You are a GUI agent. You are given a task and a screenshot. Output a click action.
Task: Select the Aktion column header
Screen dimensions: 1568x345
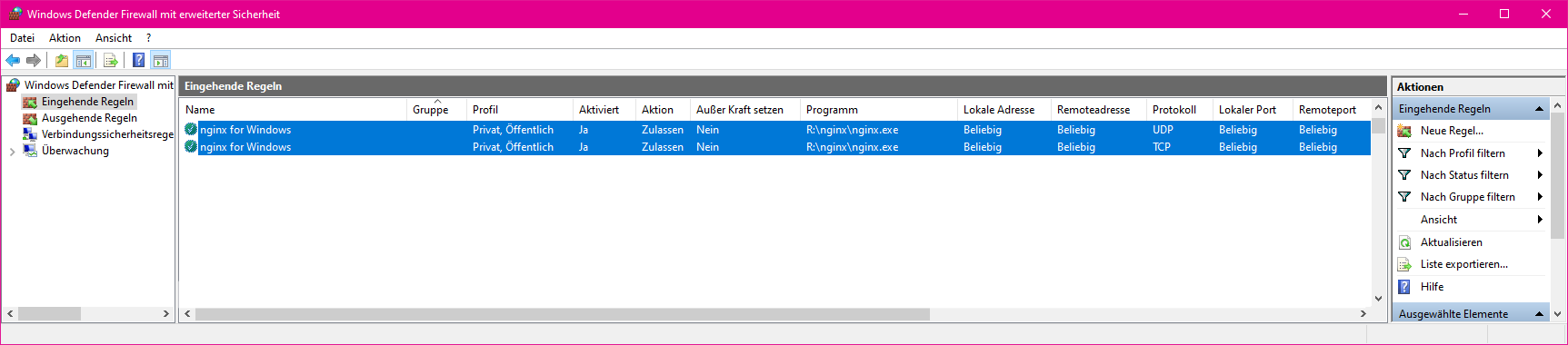click(663, 110)
